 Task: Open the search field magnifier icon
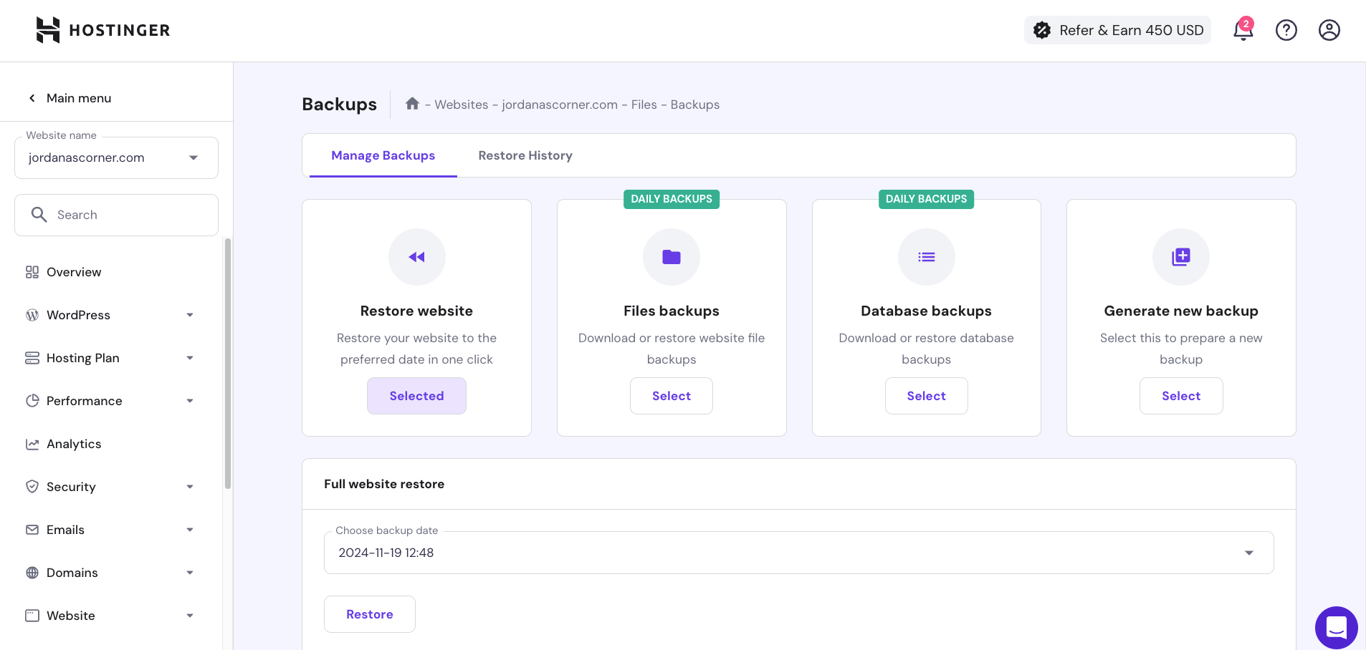pyautogui.click(x=39, y=214)
